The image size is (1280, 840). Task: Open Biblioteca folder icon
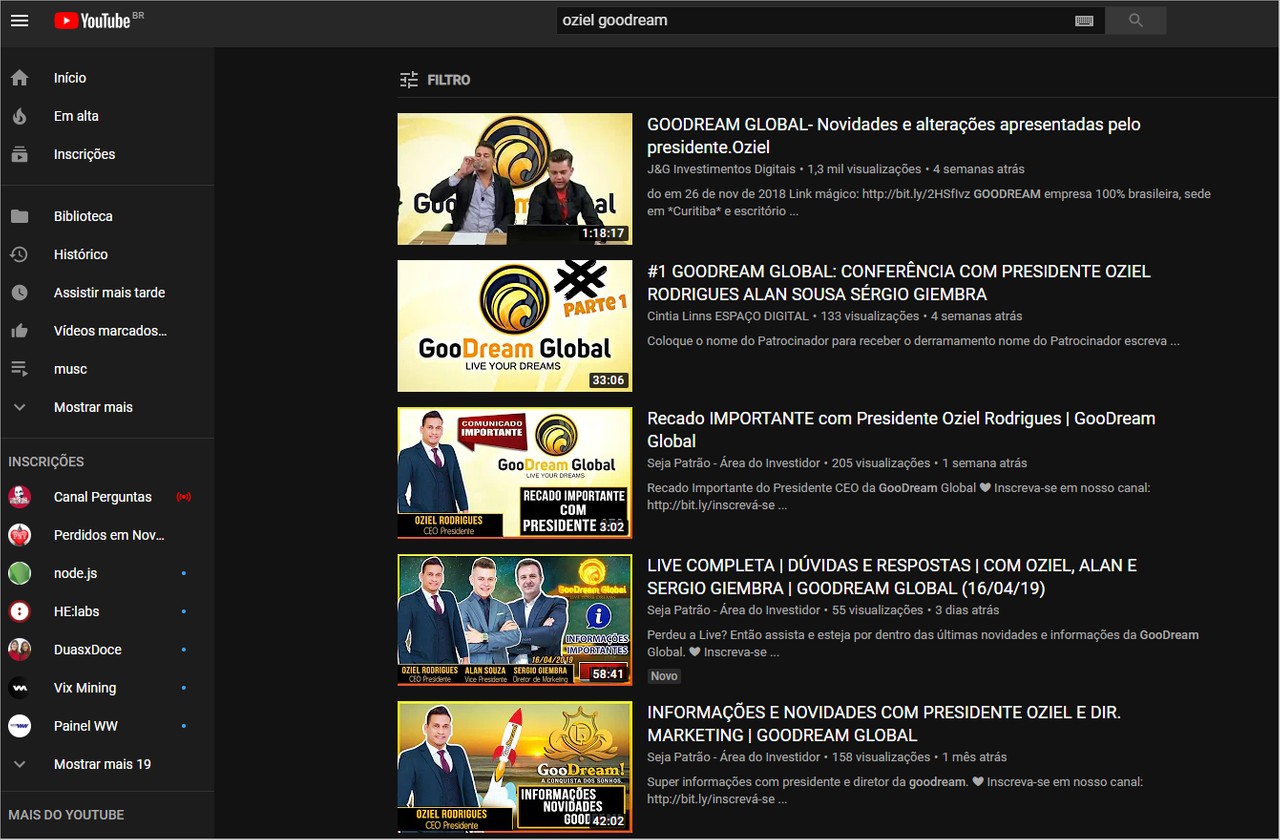(19, 216)
